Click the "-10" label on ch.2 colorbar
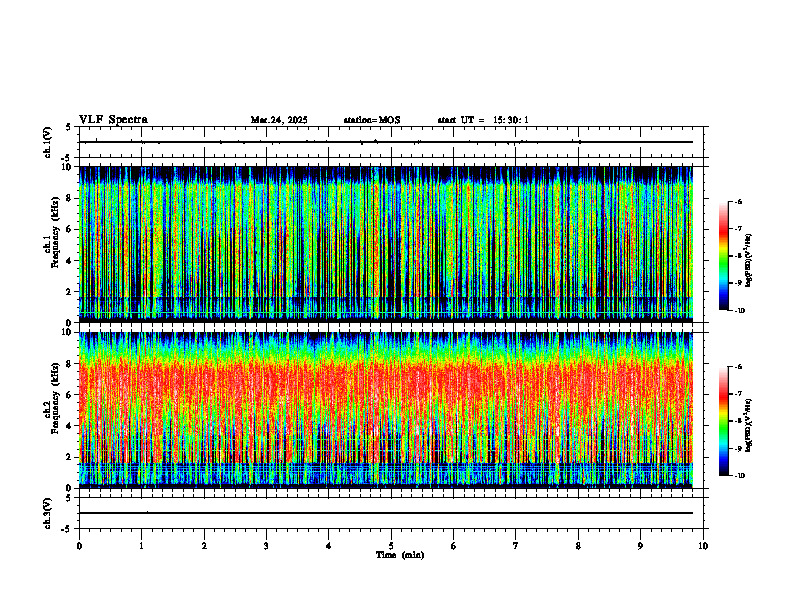The width and height of the screenshot is (792, 612). [740, 476]
